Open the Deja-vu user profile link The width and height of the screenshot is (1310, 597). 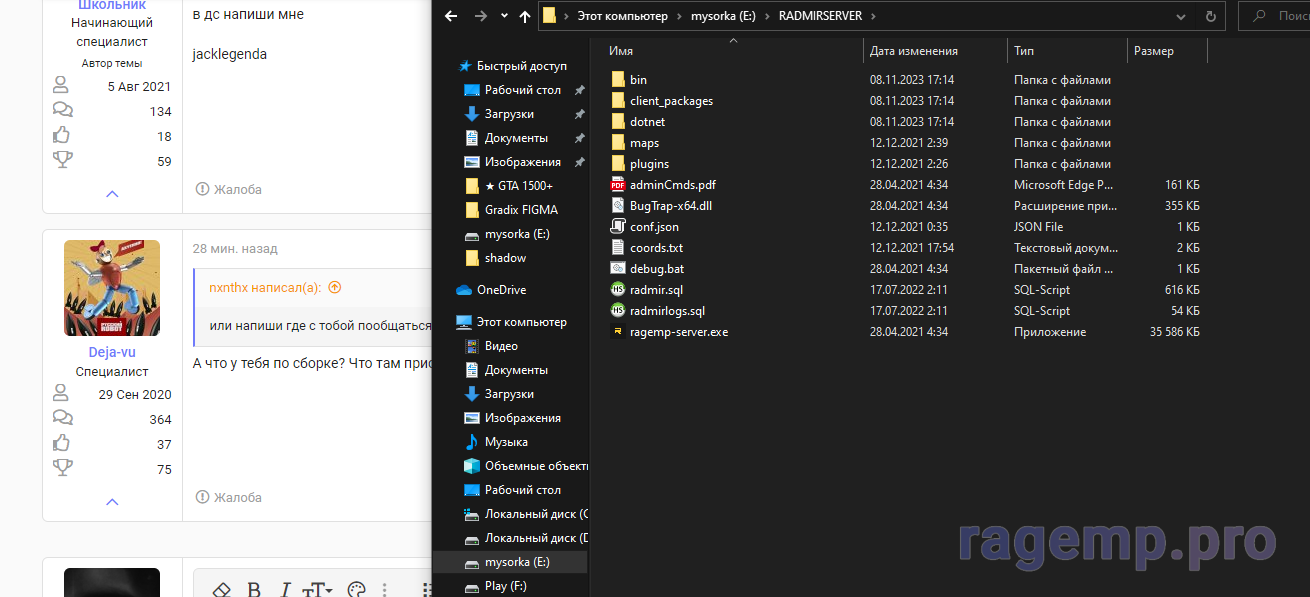click(x=112, y=352)
